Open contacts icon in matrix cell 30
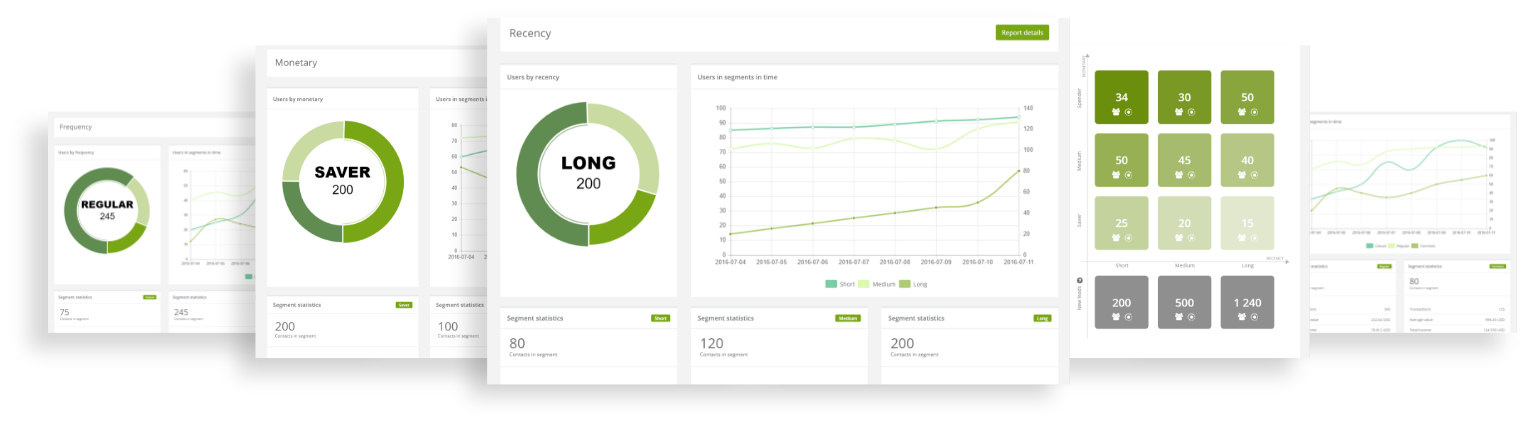 (x=1179, y=113)
